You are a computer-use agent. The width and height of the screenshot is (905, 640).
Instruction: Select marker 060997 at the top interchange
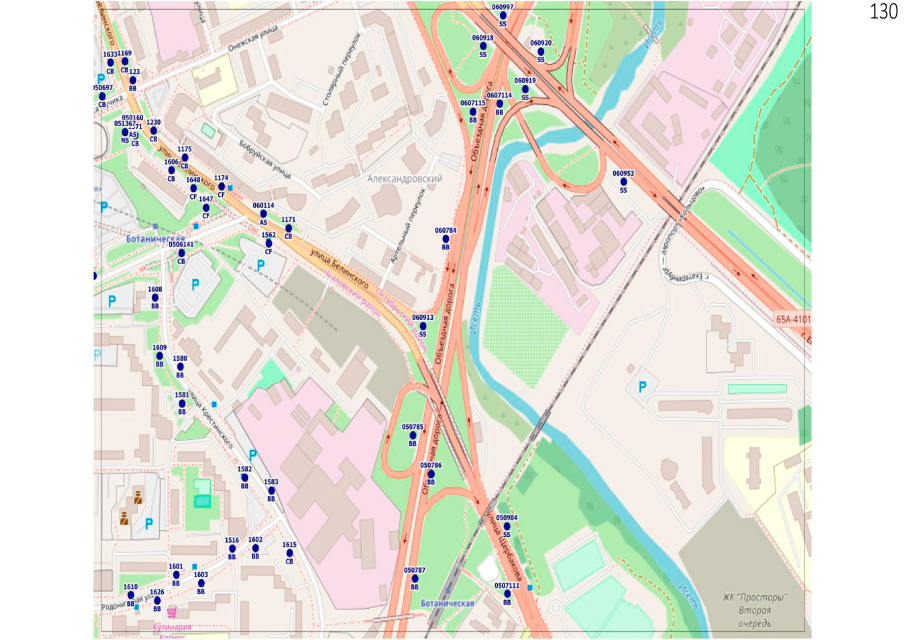click(503, 15)
